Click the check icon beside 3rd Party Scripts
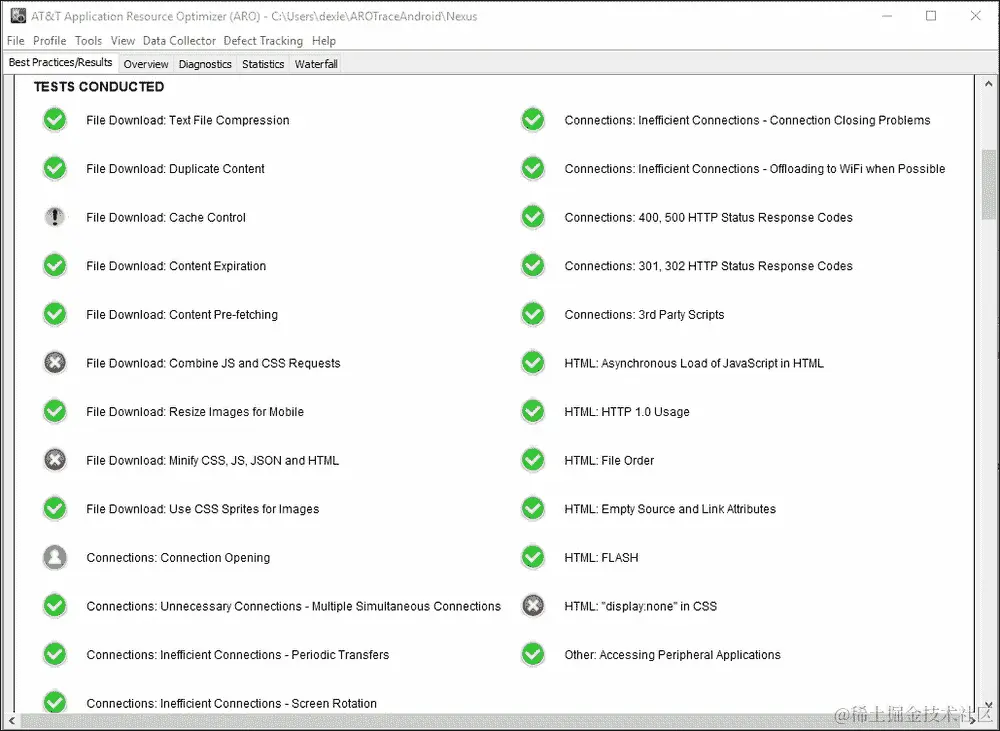This screenshot has height=731, width=1000. pos(533,314)
